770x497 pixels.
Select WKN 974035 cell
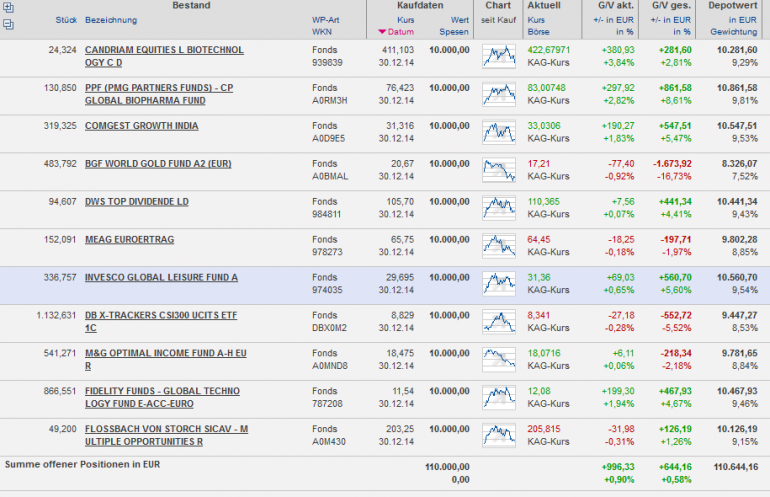coord(327,290)
